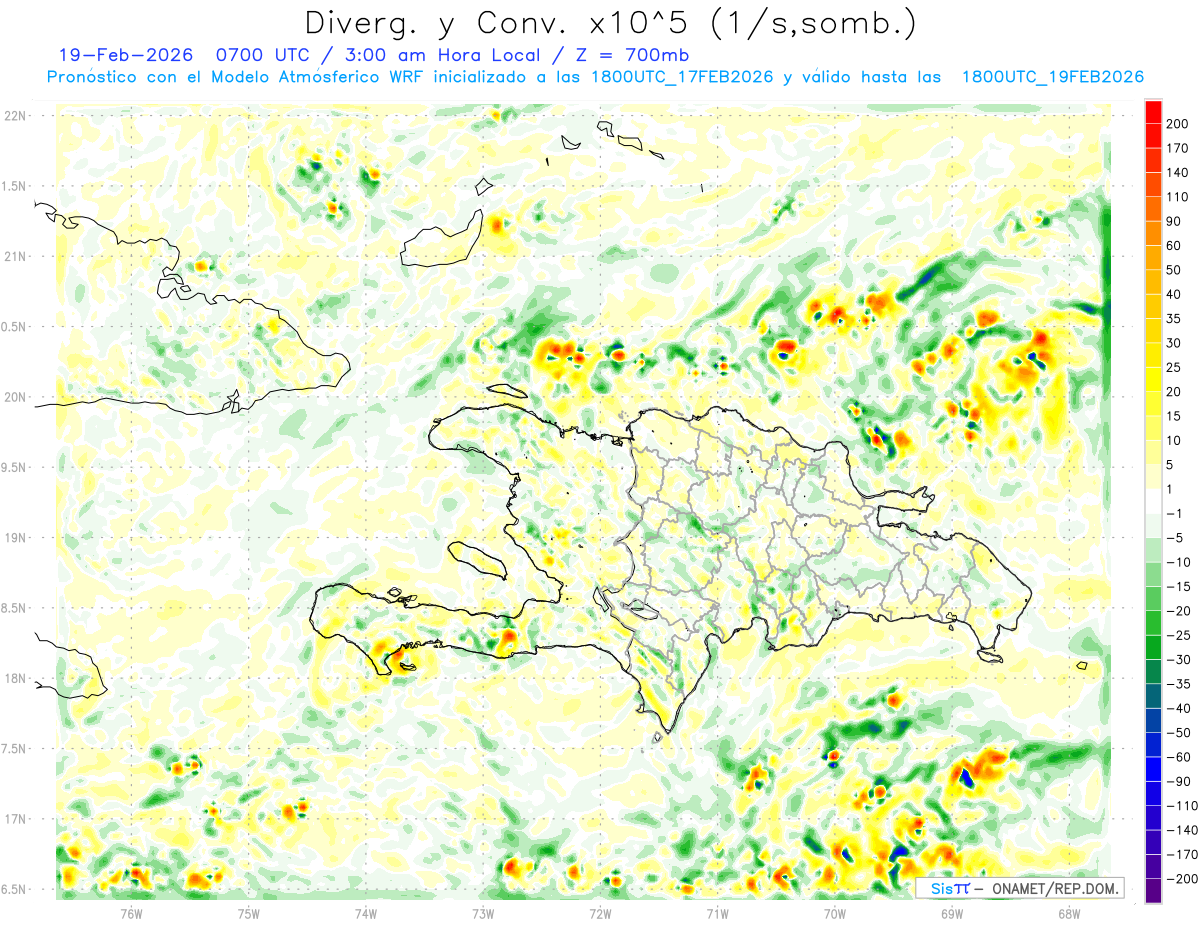Viewport: 1200px width, 927px height.
Task: Click the '18N' latitude label
Action: (x=16, y=678)
